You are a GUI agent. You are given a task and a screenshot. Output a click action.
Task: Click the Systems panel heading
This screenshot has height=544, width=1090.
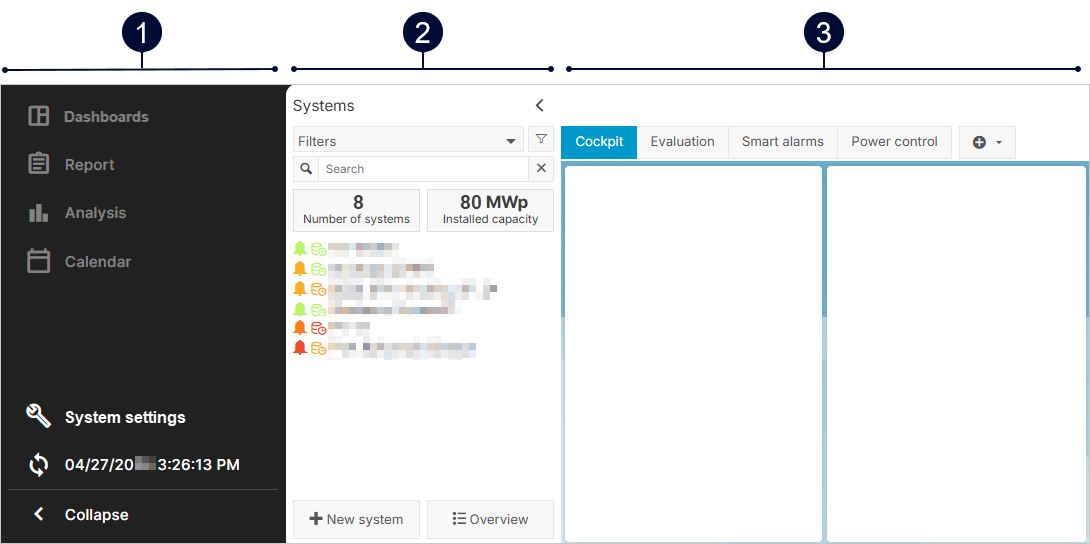coord(323,106)
